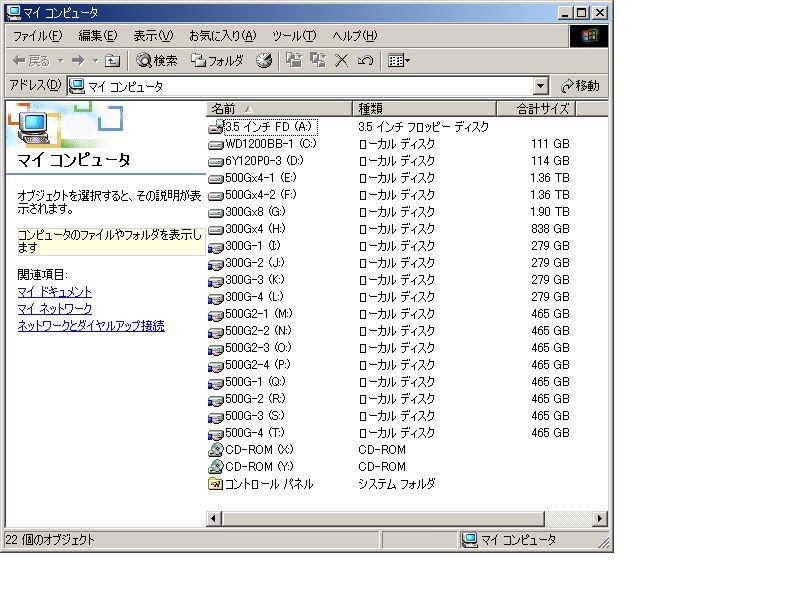The height and width of the screenshot is (600, 800).
Task: Open the ヘルプ(H) menu
Action: [x=355, y=36]
